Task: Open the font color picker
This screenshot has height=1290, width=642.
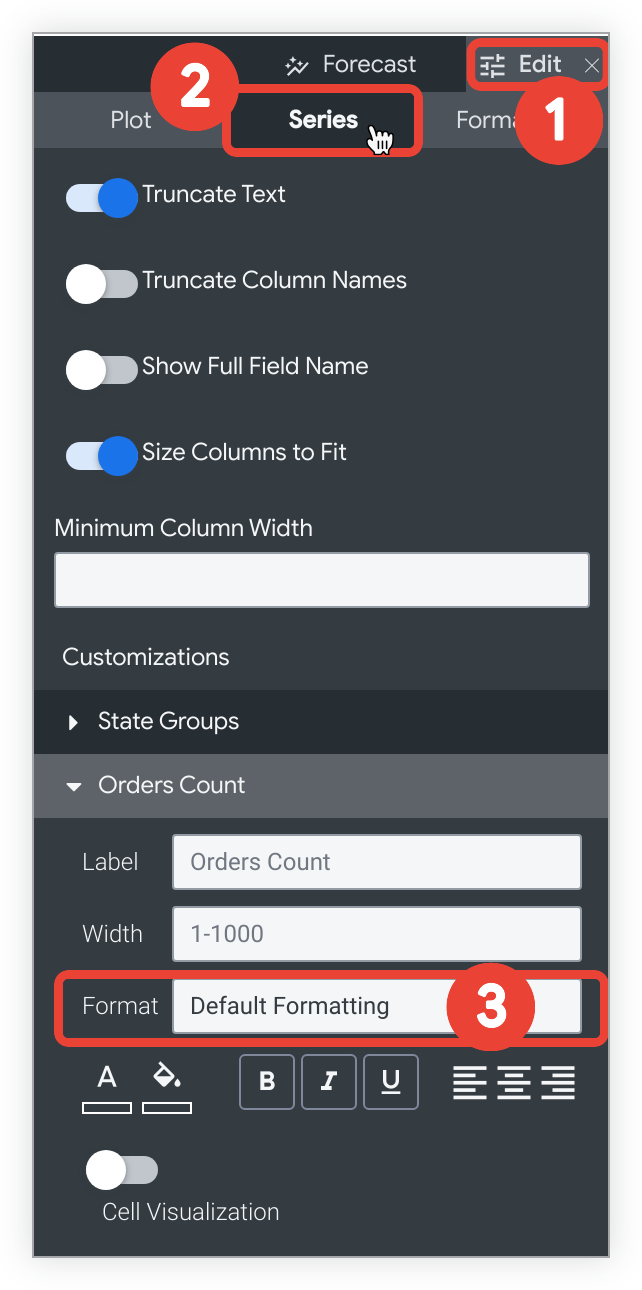Action: pyautogui.click(x=107, y=1086)
